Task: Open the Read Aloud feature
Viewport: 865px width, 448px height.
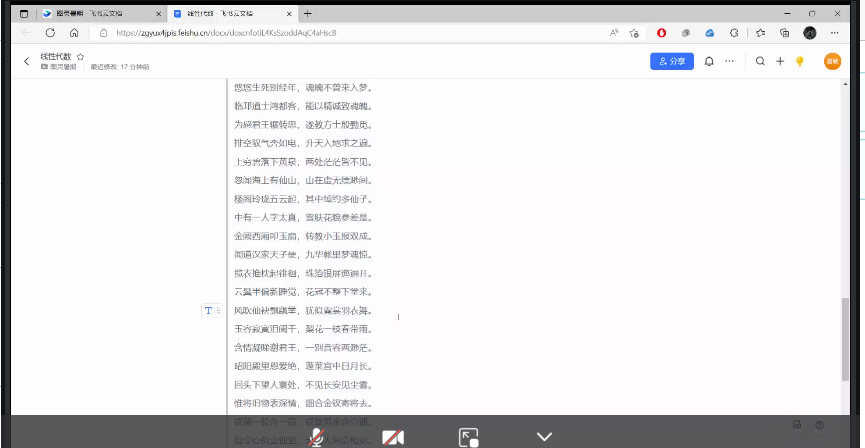Action: [x=614, y=33]
